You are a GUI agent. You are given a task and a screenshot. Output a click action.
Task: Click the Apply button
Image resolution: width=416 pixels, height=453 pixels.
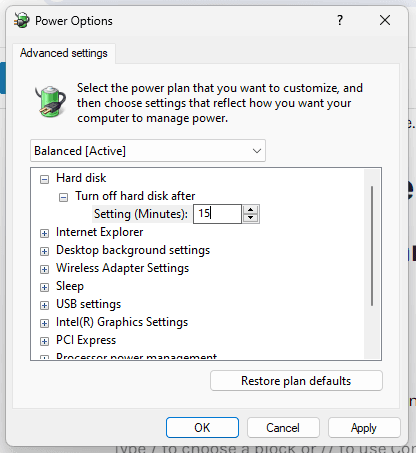[364, 428]
